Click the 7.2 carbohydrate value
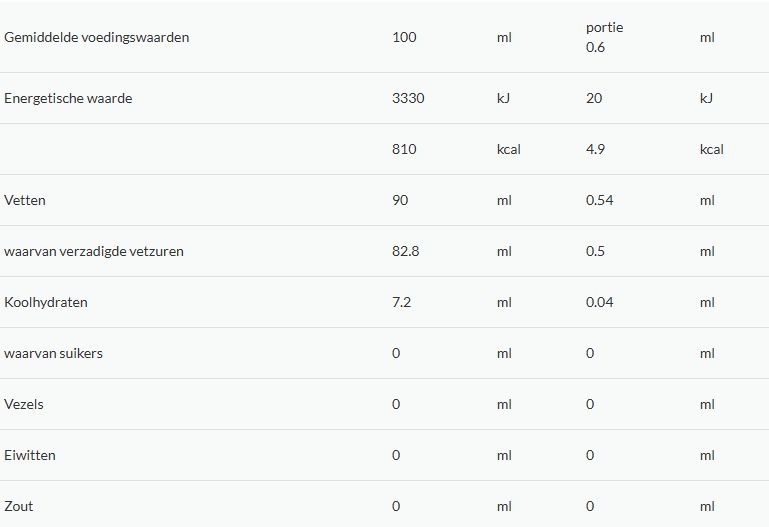Viewport: 769px width, 527px height. [402, 302]
